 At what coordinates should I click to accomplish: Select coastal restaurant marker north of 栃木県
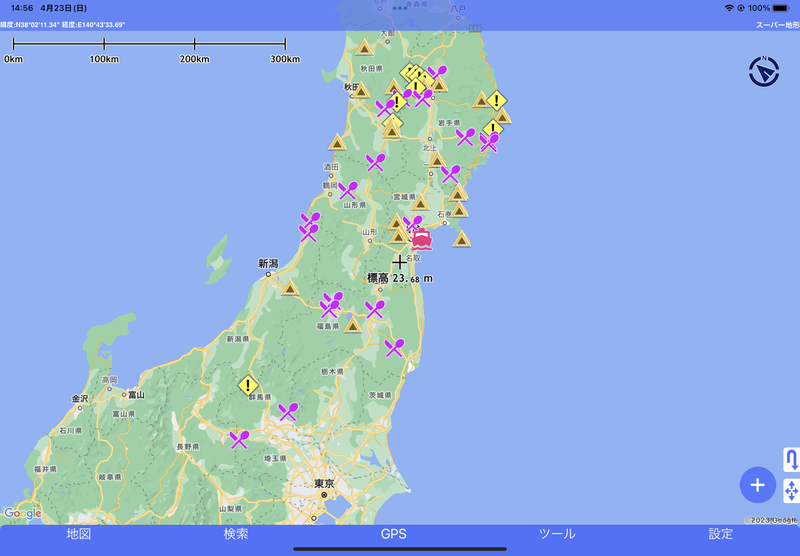click(394, 347)
